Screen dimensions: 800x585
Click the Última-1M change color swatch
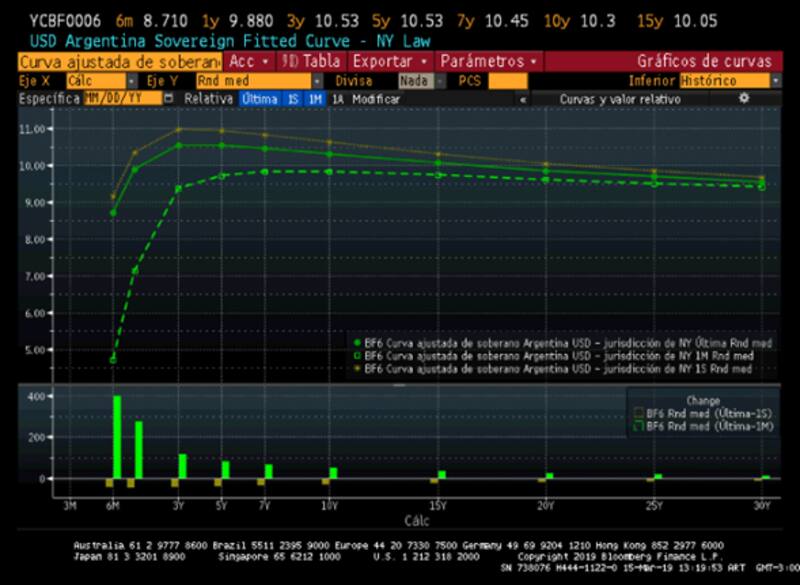[x=636, y=426]
